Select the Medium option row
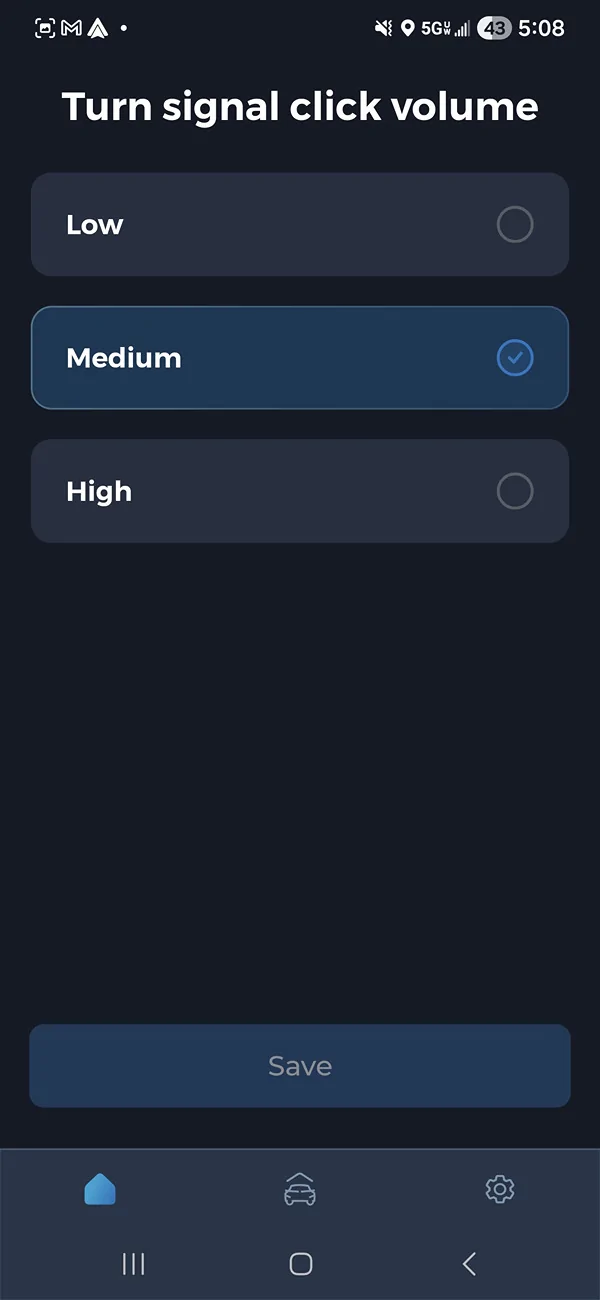This screenshot has width=600, height=1300. click(x=300, y=357)
